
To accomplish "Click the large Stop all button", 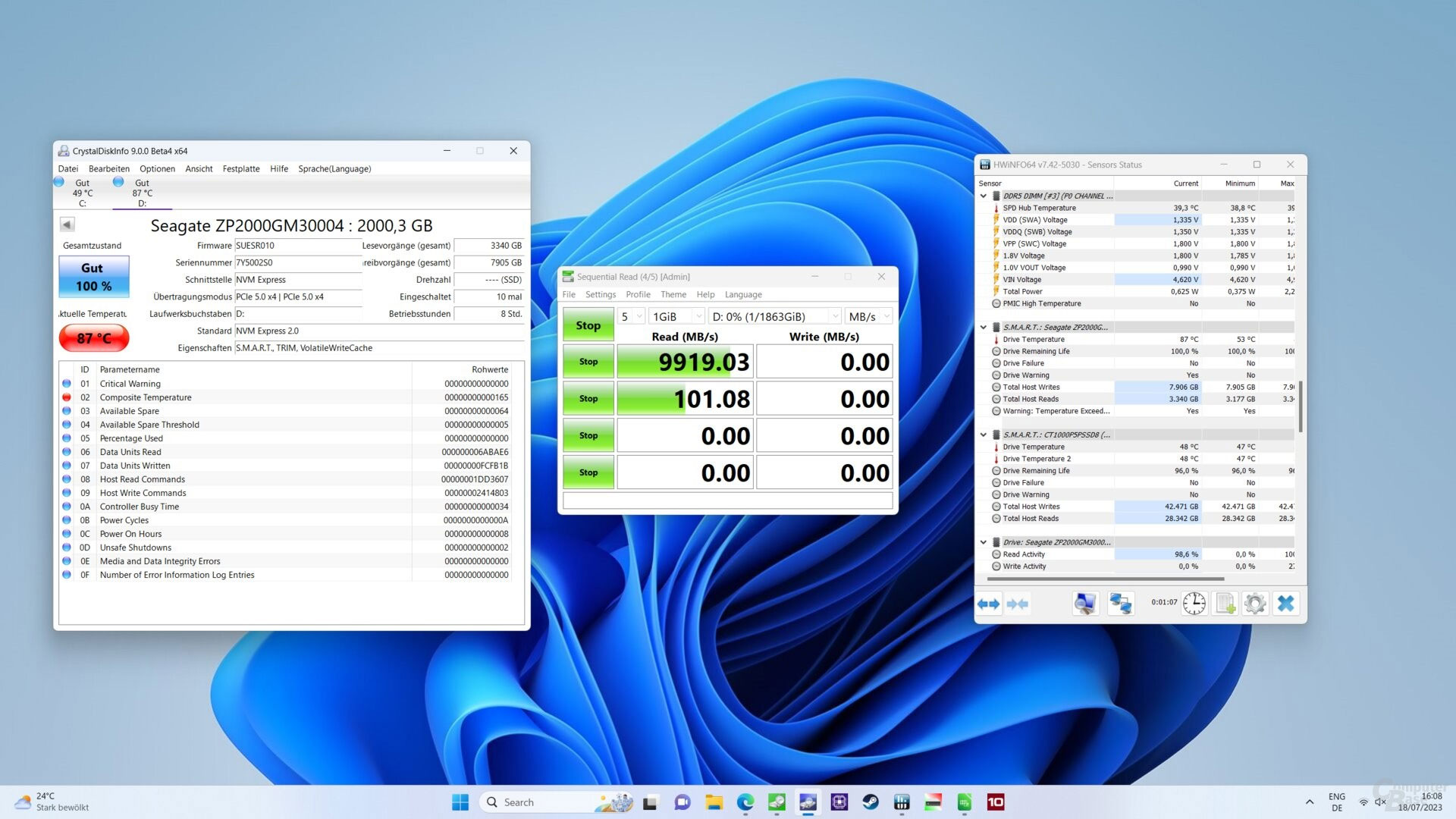I will (588, 325).
